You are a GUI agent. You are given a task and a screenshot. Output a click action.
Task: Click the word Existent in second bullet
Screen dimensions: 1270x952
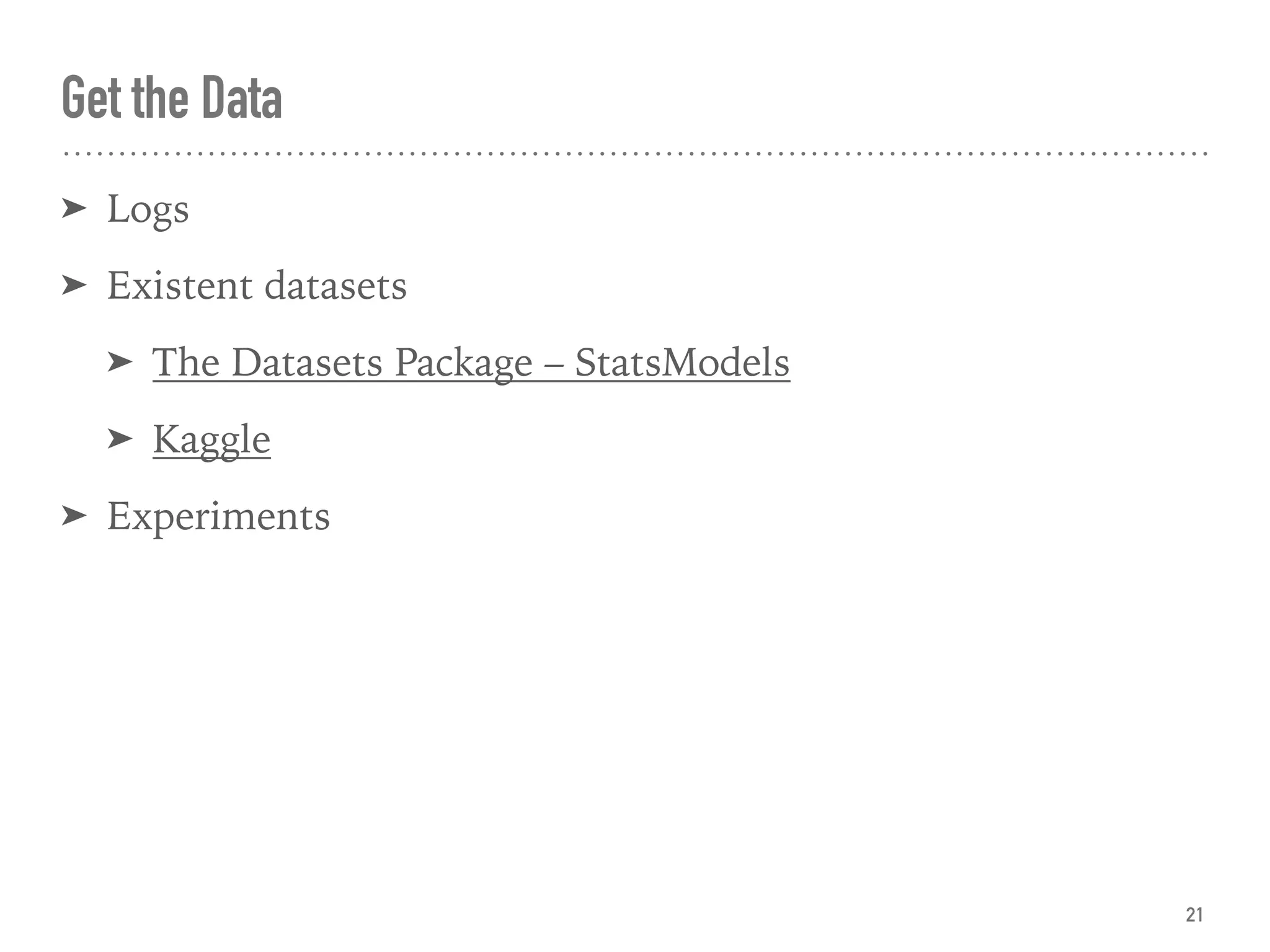(180, 286)
